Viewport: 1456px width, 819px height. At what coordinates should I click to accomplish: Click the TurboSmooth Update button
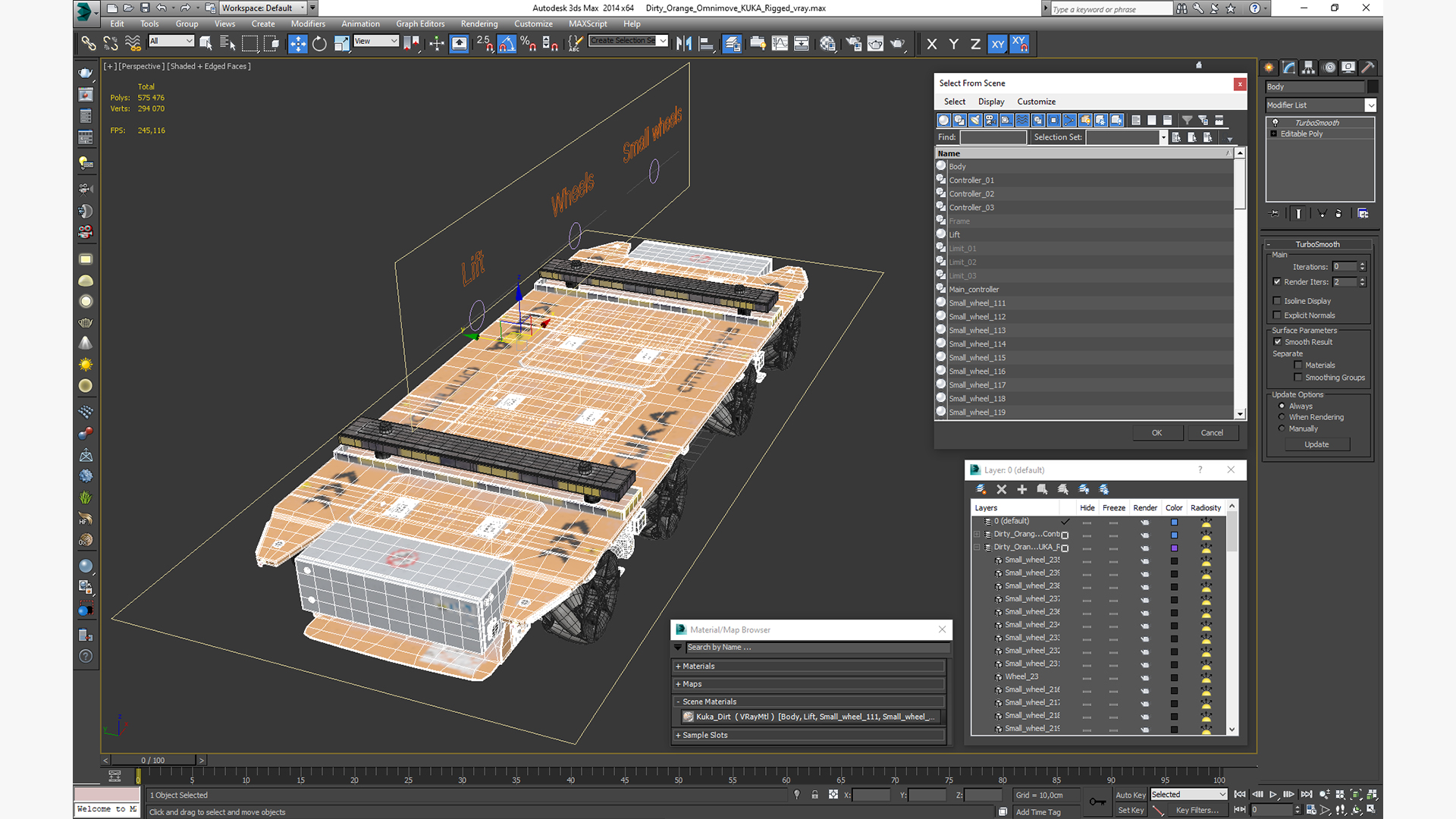point(1316,444)
